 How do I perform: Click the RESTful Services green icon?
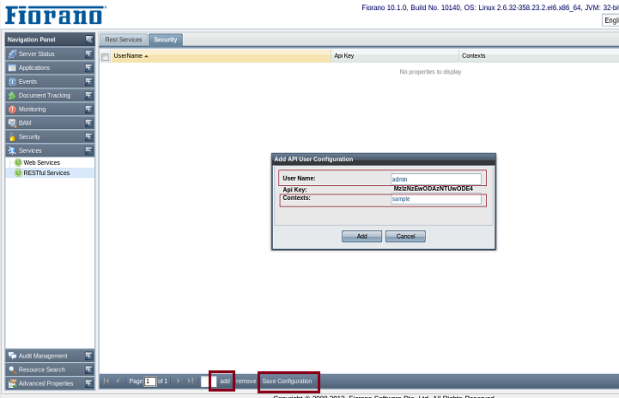18,173
